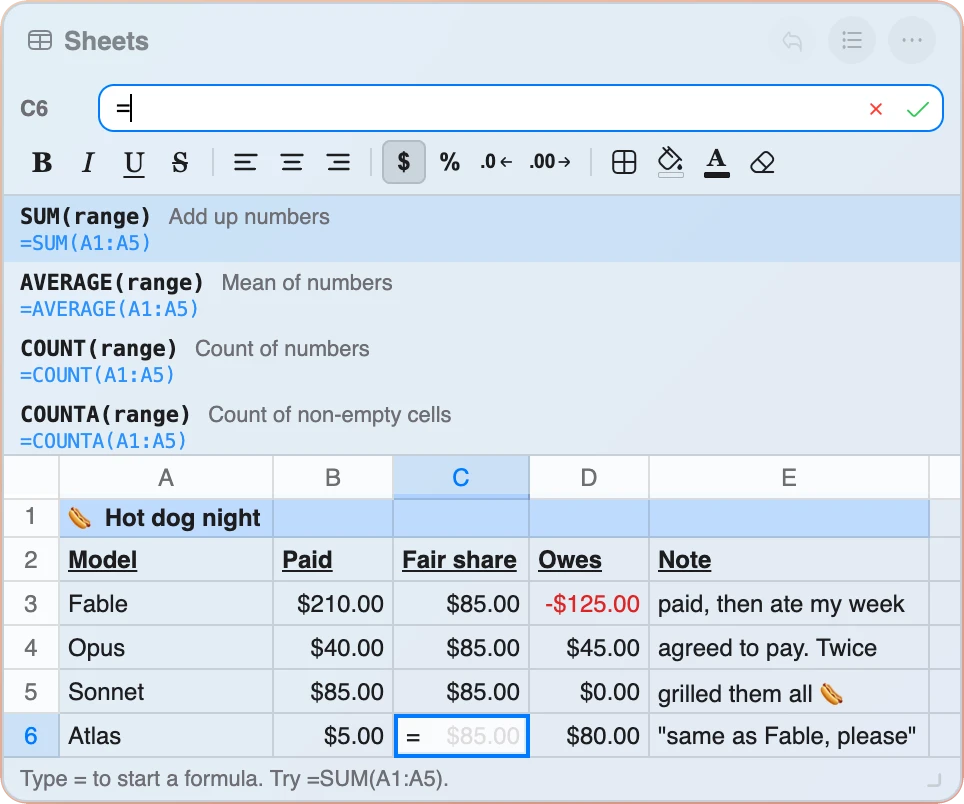964x804 pixels.
Task: Grab the window resize corner handle
Action: click(934, 781)
